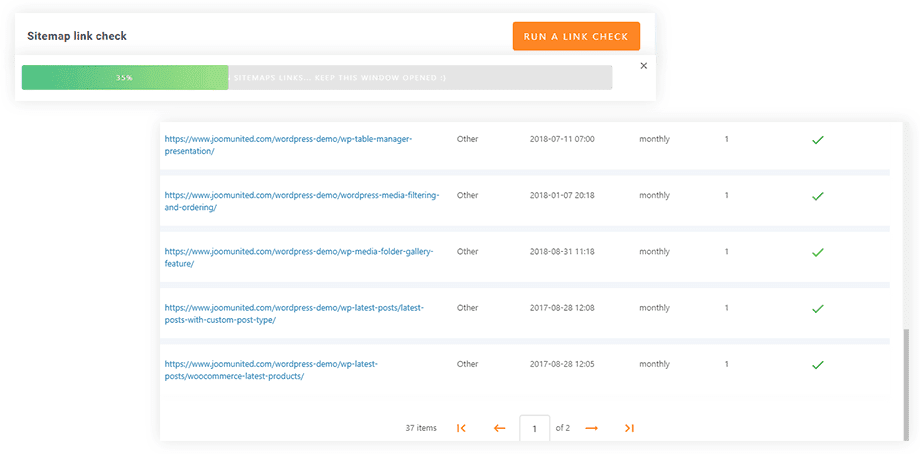Click checkmark for custom-post-type row
Image resolution: width=920 pixels, height=454 pixels.
tap(817, 308)
